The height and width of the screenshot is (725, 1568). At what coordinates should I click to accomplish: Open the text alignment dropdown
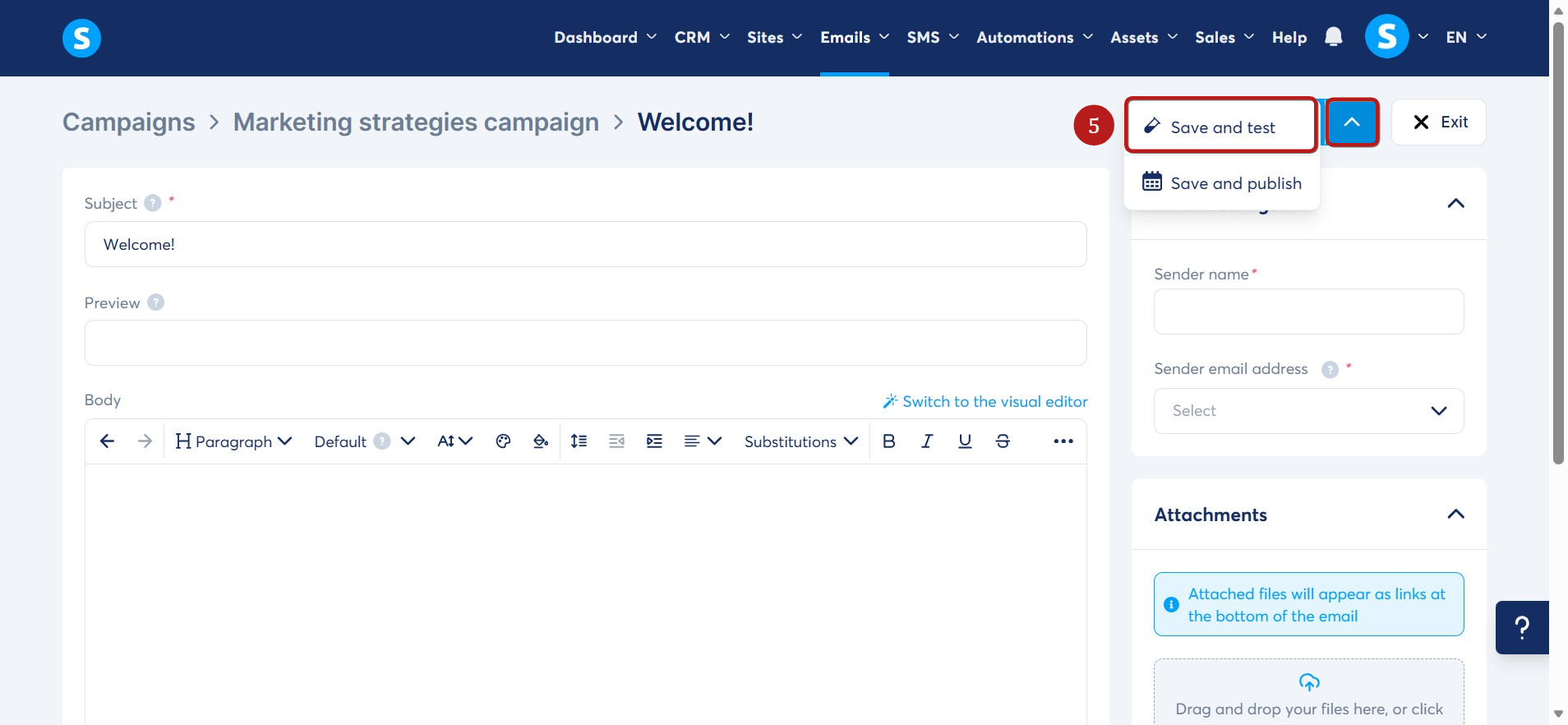tap(703, 441)
